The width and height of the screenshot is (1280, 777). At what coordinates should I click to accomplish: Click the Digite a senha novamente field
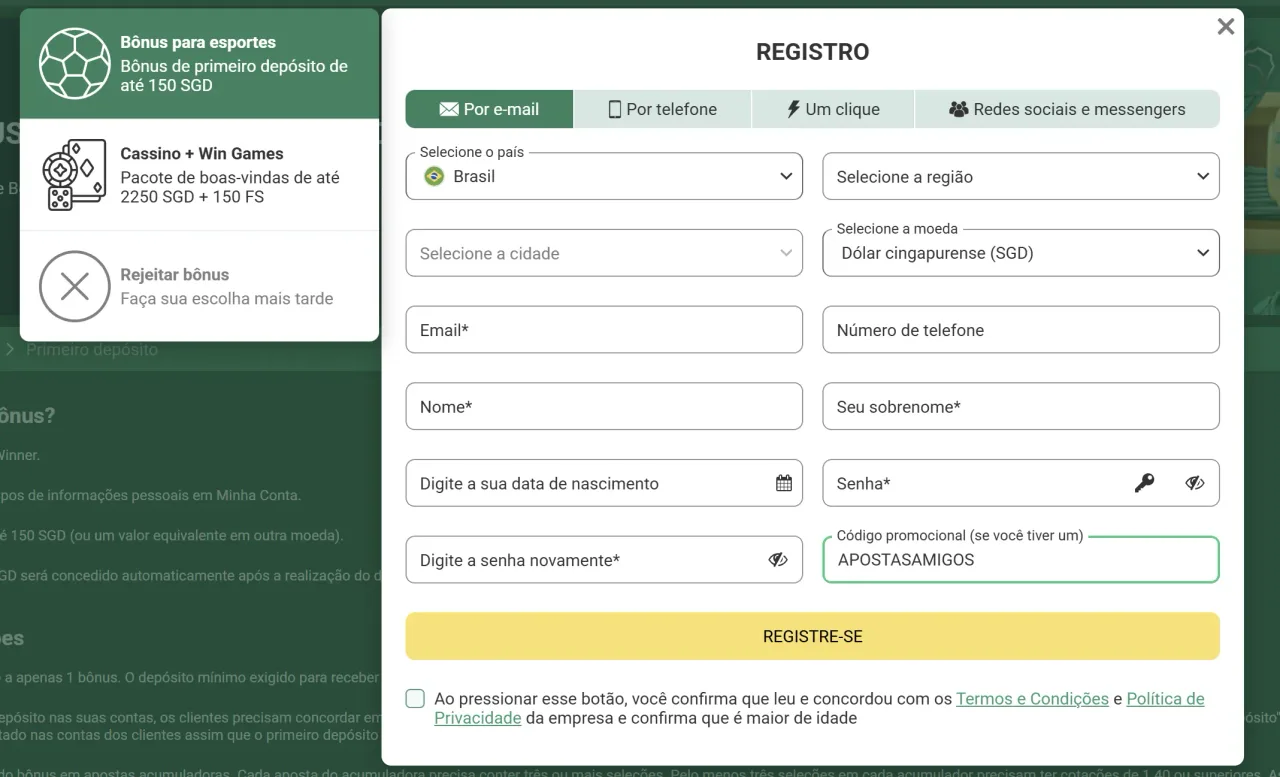tap(604, 560)
